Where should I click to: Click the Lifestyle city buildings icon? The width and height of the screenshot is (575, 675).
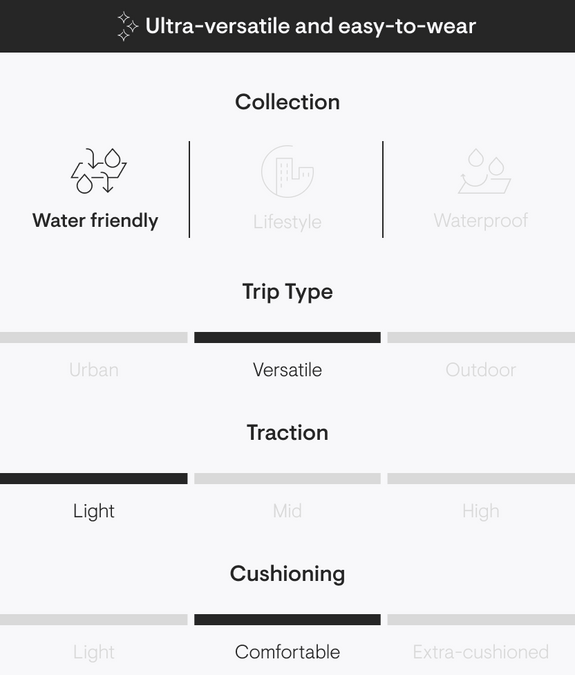tap(288, 171)
